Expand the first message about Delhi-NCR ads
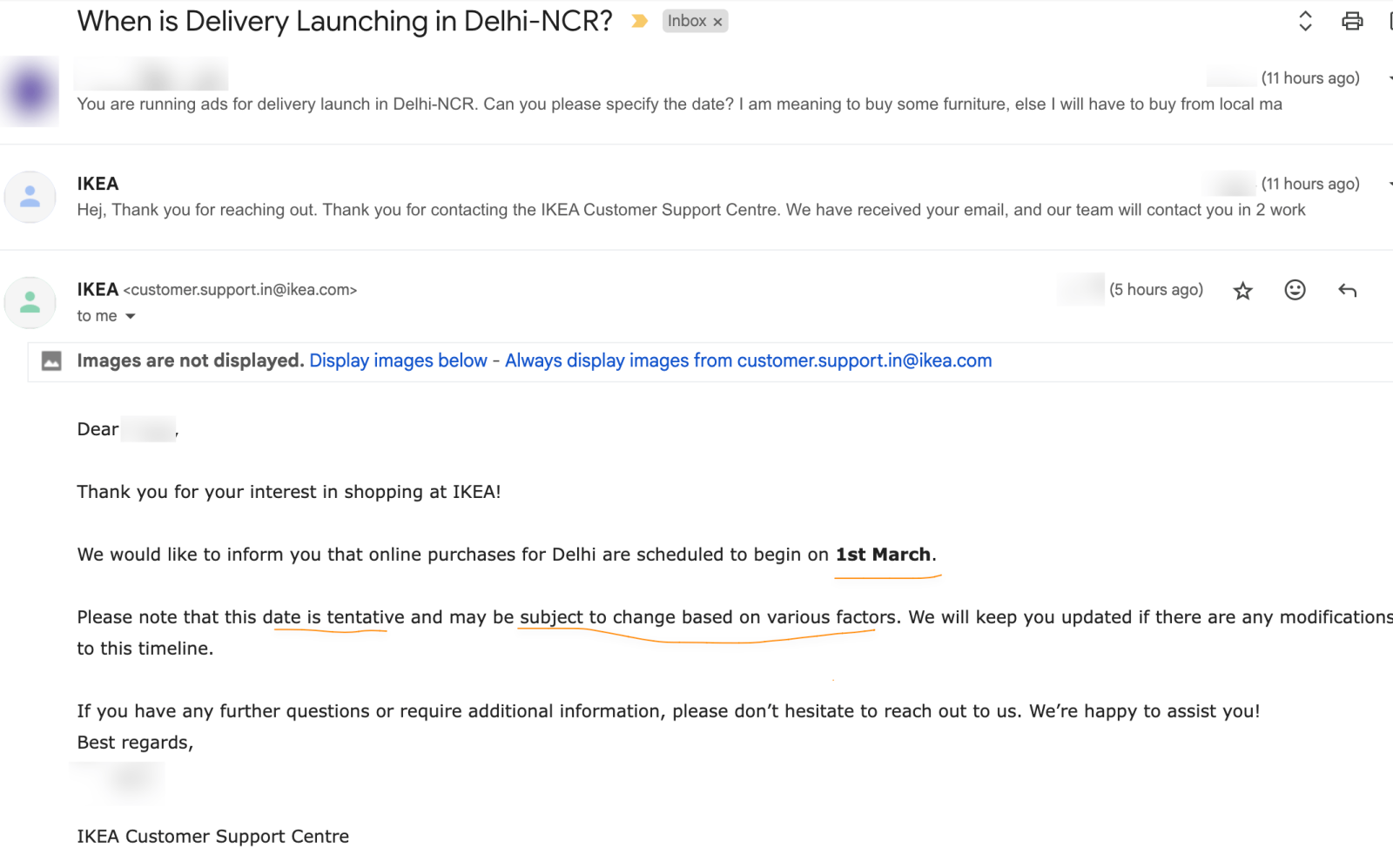Viewport: 1393px width, 868px height. [x=679, y=104]
